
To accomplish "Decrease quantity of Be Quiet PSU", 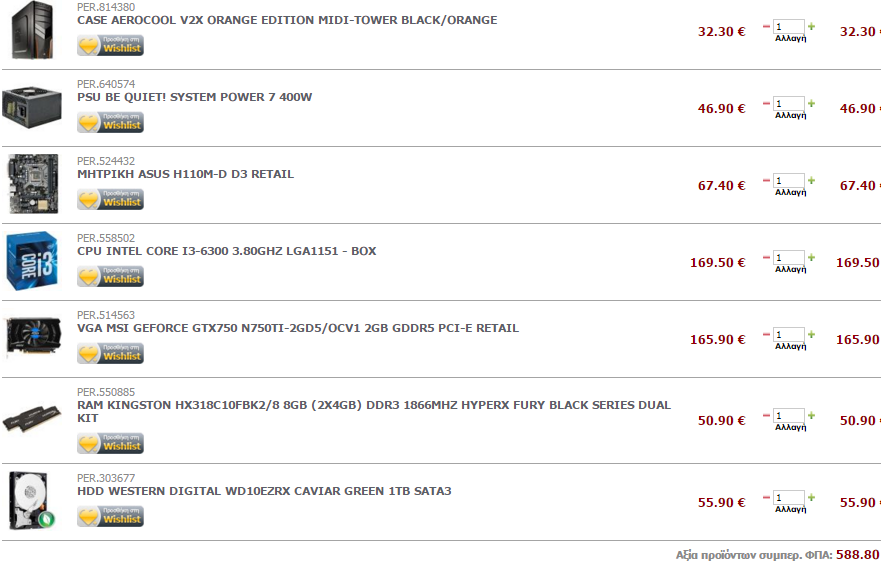I will [766, 103].
